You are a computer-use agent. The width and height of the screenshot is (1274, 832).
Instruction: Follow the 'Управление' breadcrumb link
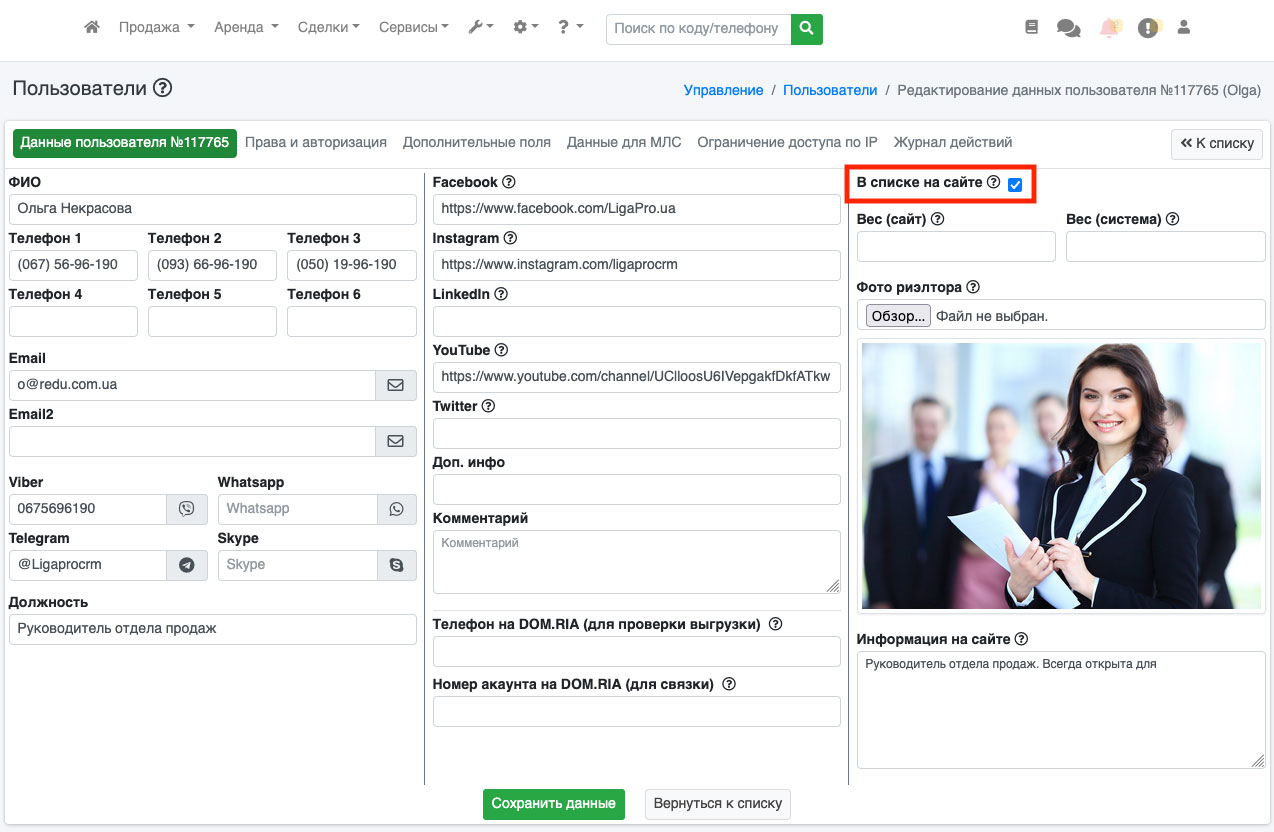(x=723, y=90)
